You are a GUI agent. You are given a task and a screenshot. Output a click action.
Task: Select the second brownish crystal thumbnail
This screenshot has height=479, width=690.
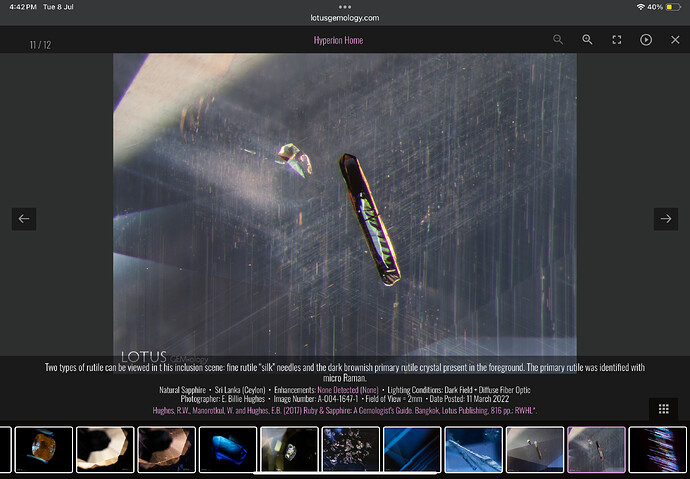pyautogui.click(x=166, y=450)
